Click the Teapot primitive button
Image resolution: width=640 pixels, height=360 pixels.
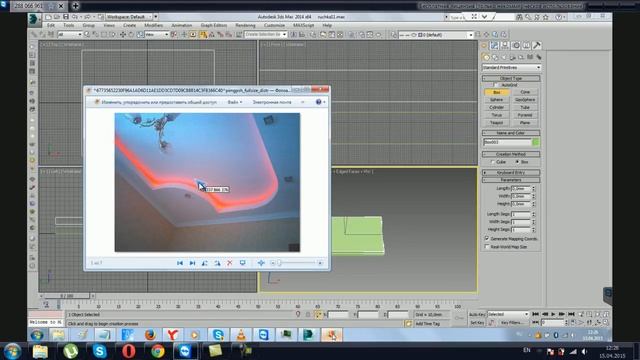[x=497, y=122]
